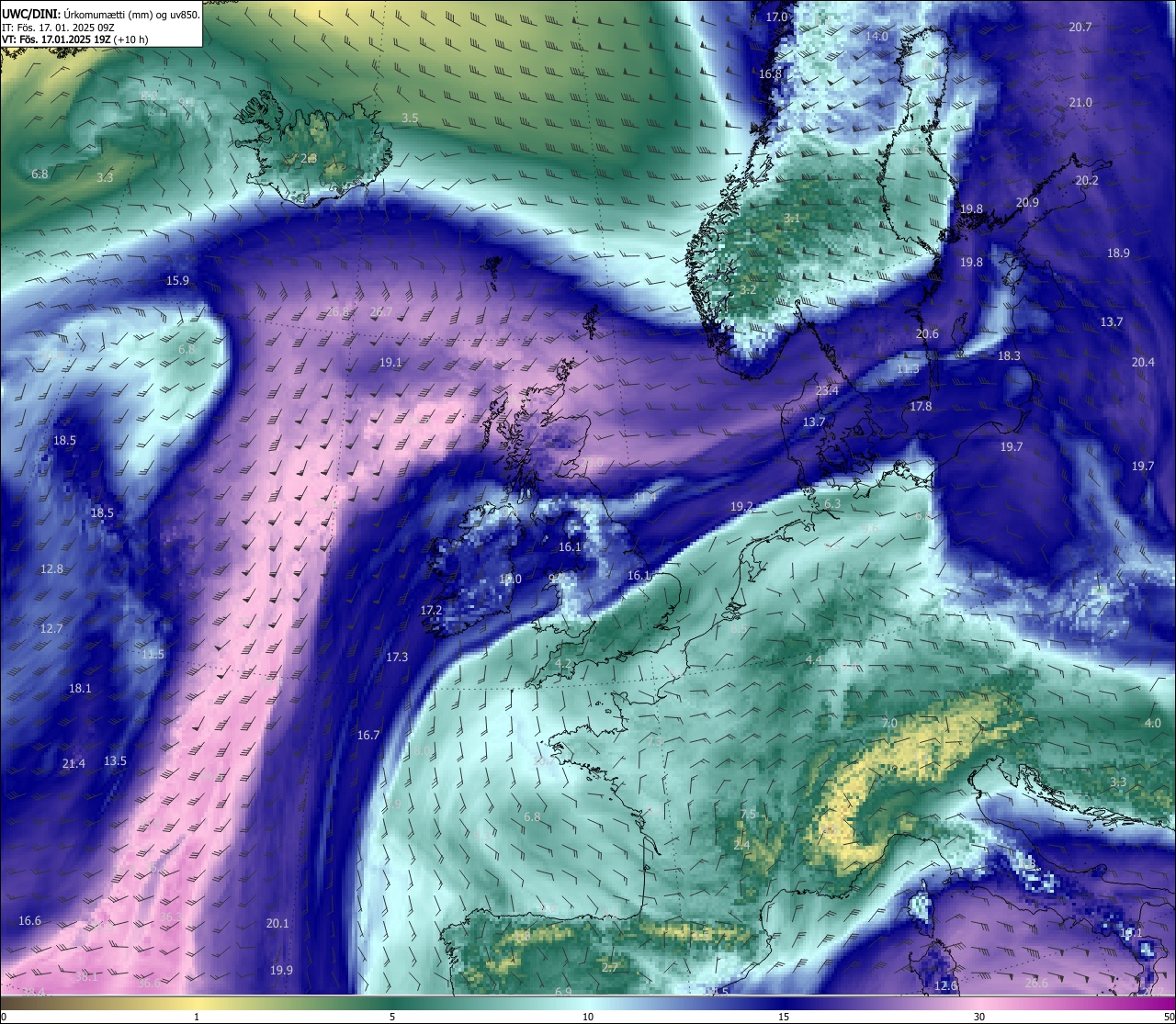Image resolution: width=1176 pixels, height=1024 pixels.
Task: Select the 19.9 value label
Action: click(x=281, y=970)
